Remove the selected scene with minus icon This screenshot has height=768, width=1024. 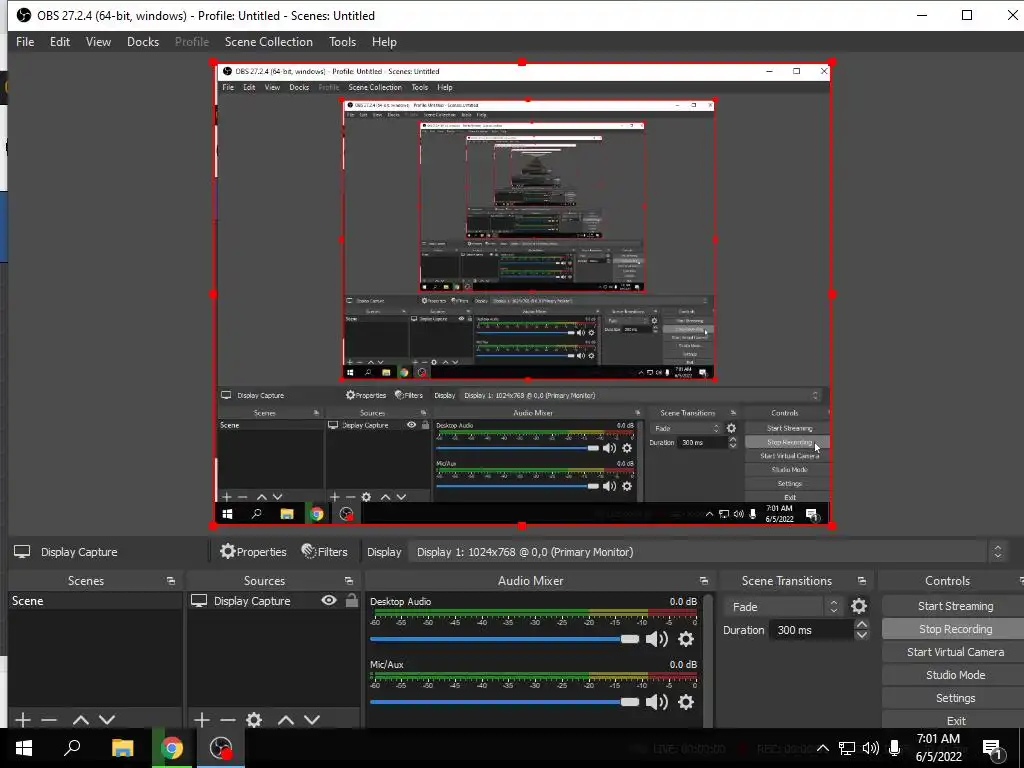[x=49, y=720]
